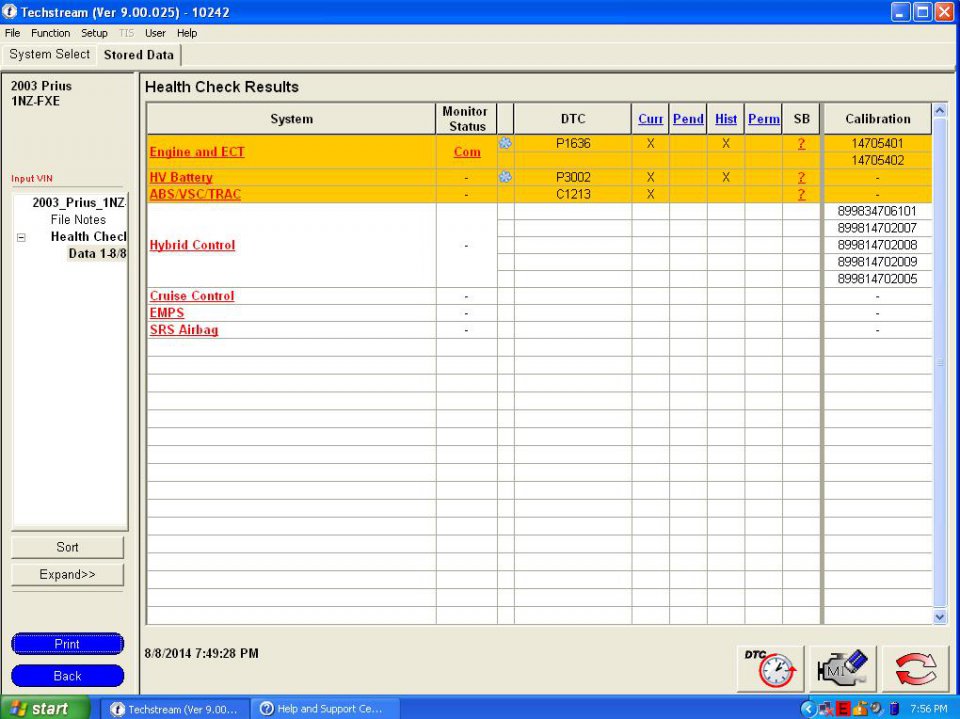Screen dimensions: 960x719
Task: Click the results table scroll up arrow
Action: [940, 111]
